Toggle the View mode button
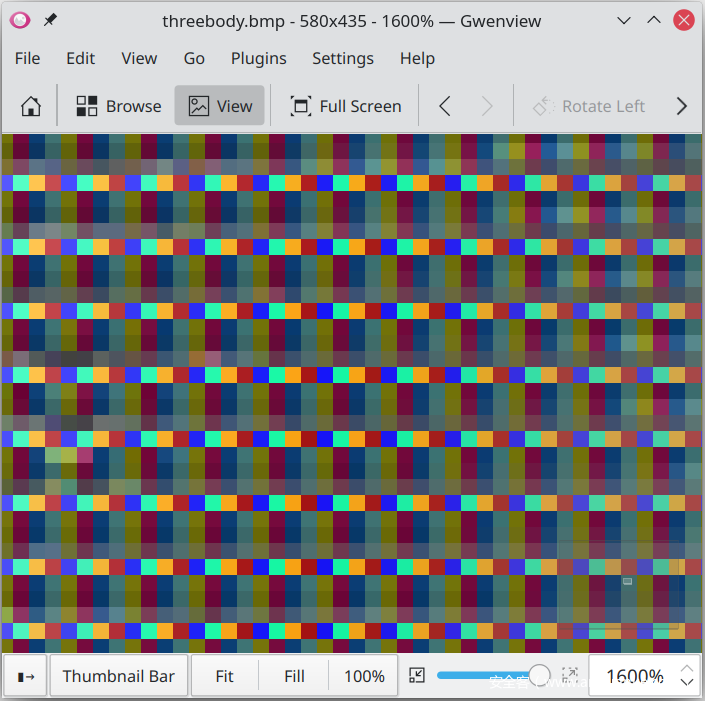 tap(220, 106)
